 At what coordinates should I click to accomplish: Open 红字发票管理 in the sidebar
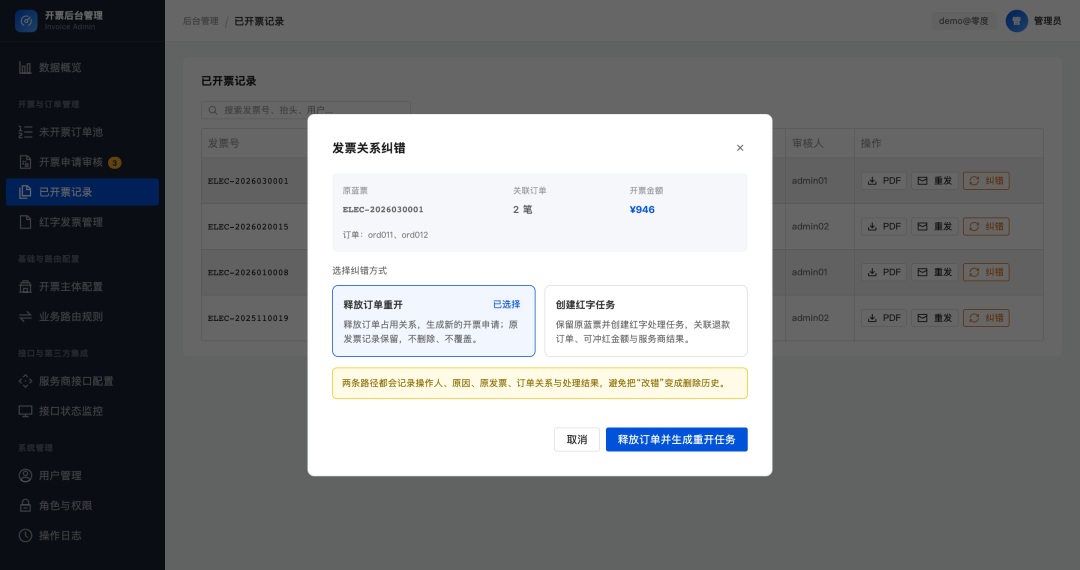point(83,222)
